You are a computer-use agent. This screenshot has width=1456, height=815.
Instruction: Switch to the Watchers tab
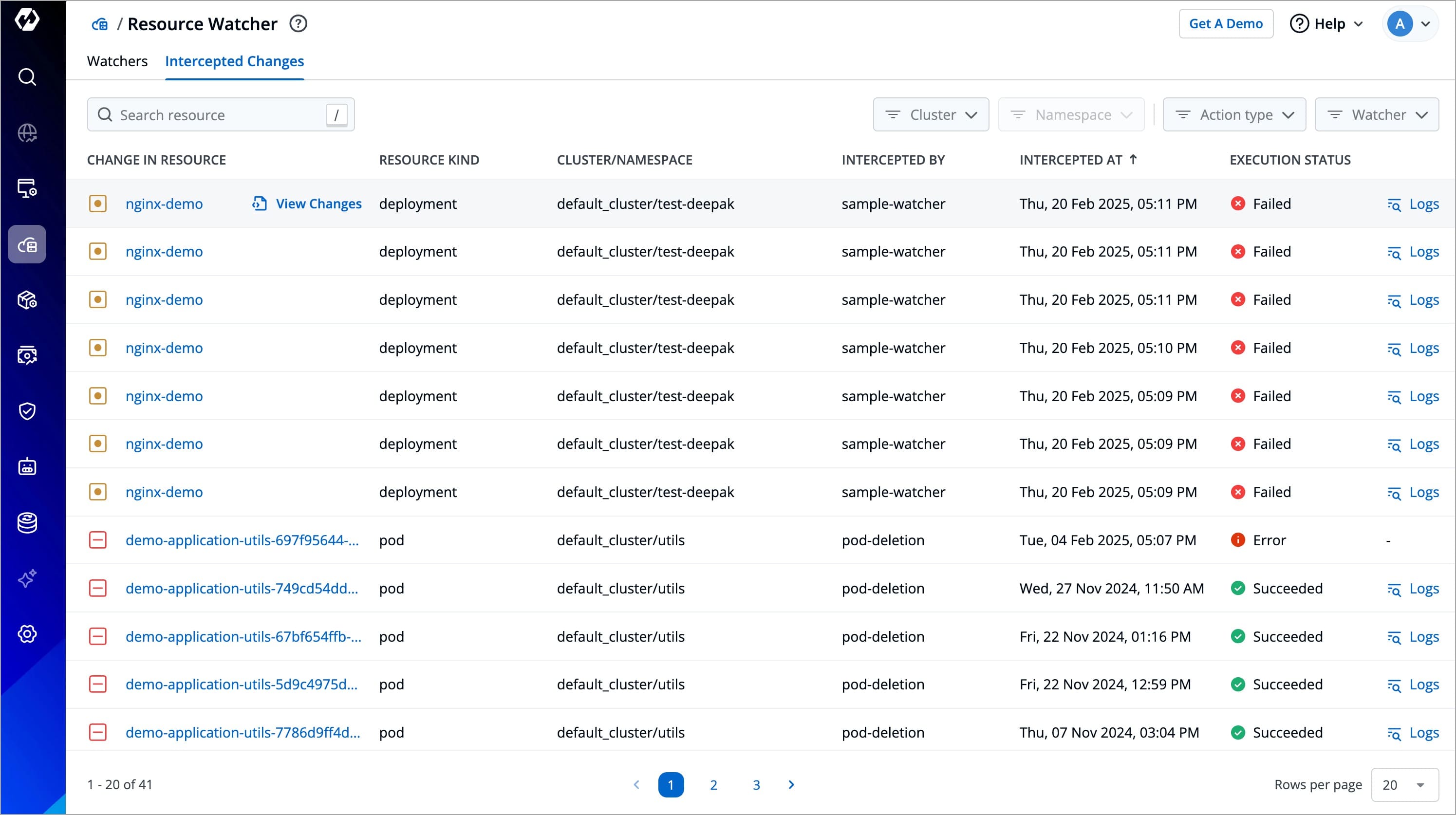[117, 61]
